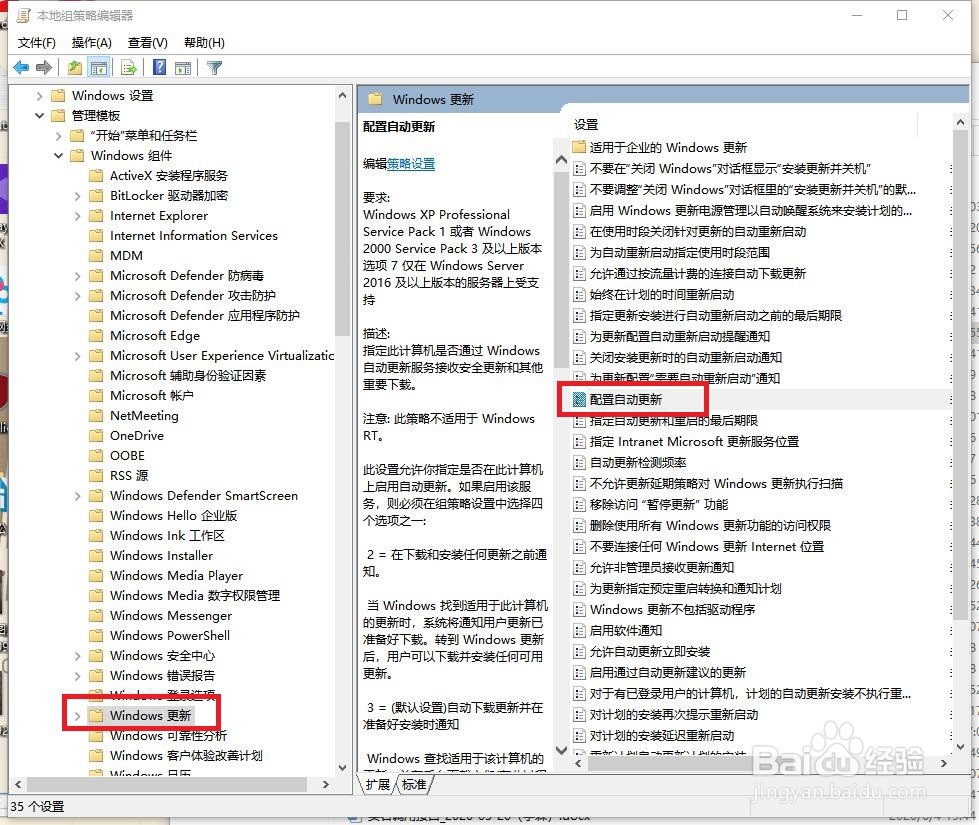Collapse the 管理模板 tree node
Screen dimensions: 979x825
[39, 116]
